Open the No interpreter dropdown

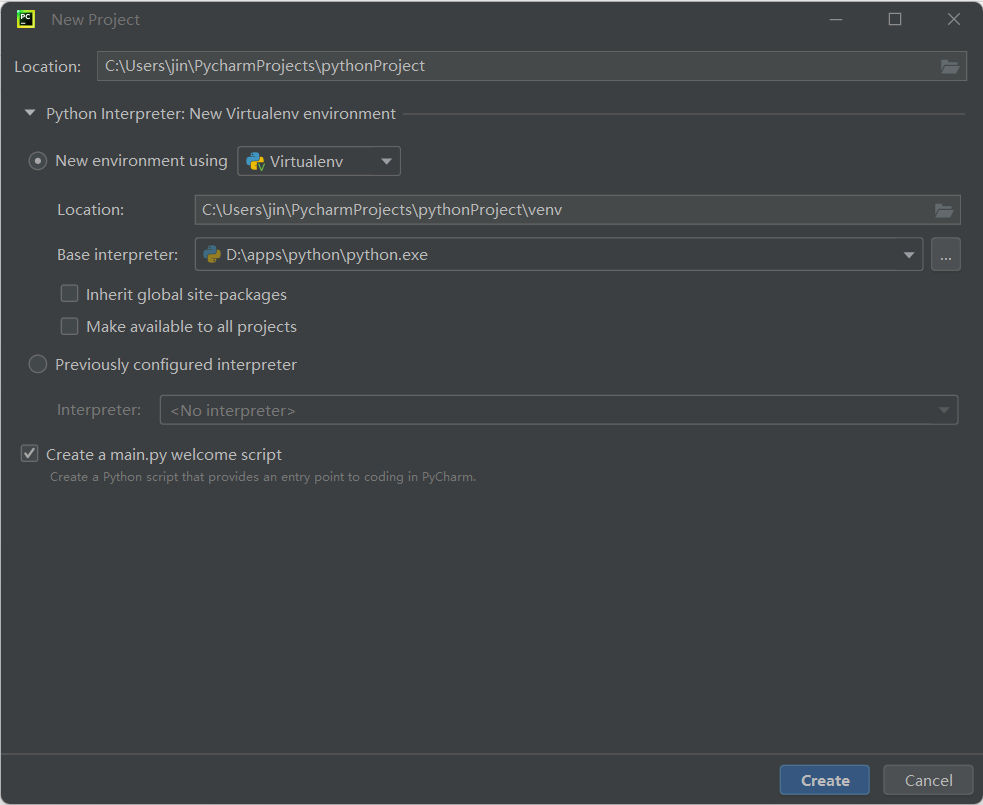pyautogui.click(x=558, y=410)
